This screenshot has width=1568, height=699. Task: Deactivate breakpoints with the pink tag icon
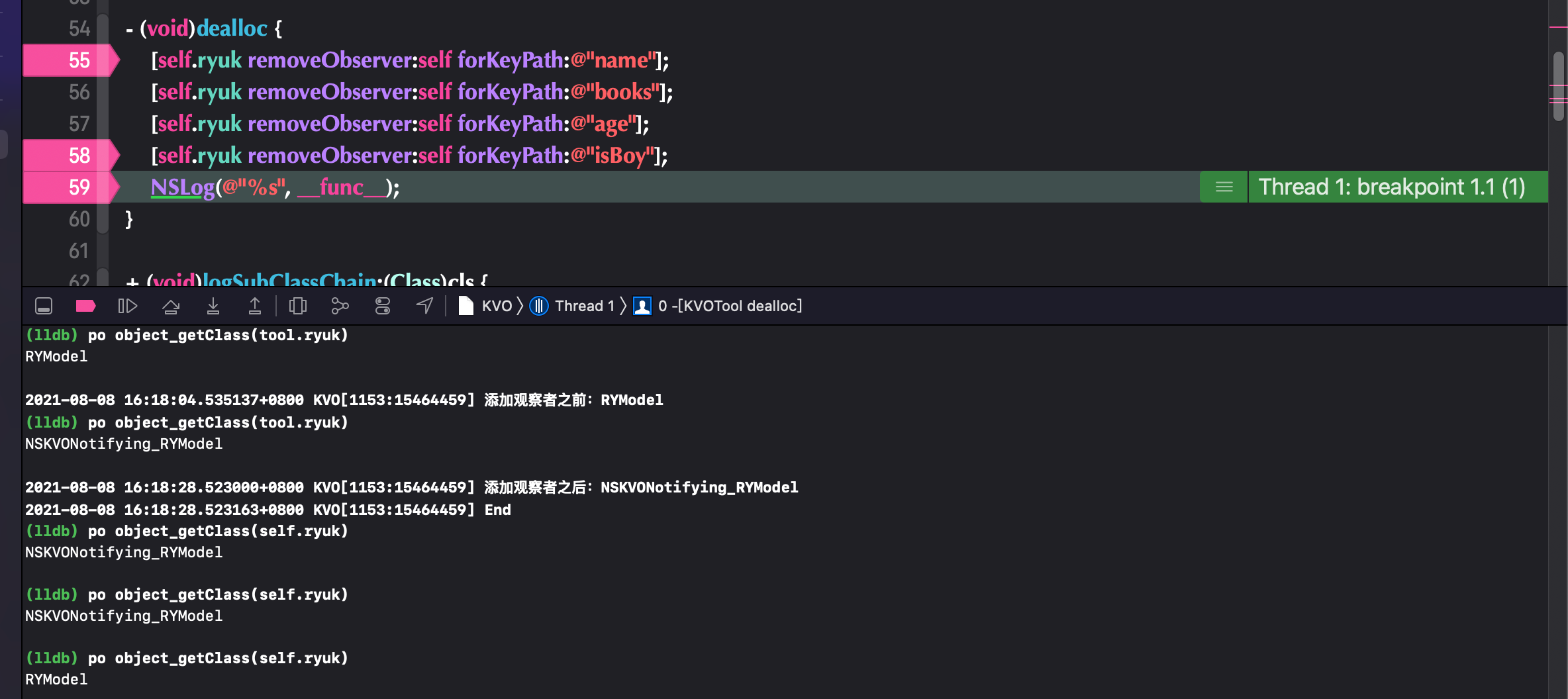[85, 306]
